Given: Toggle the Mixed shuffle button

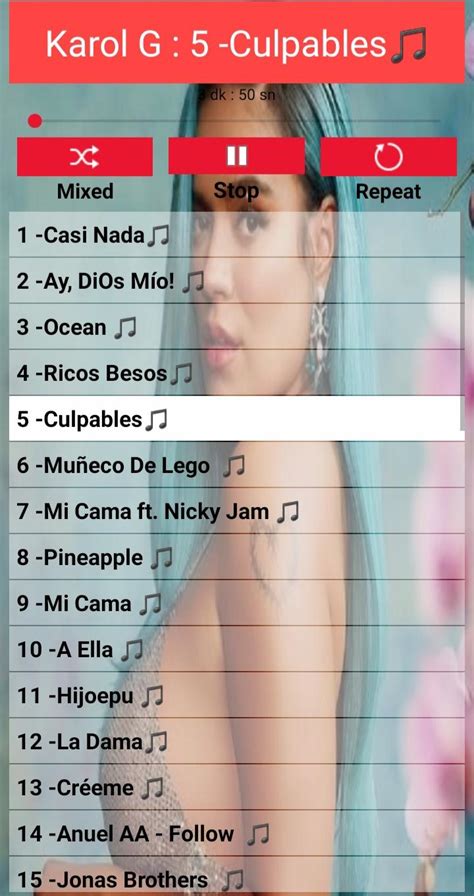Looking at the screenshot, I should 85,157.
